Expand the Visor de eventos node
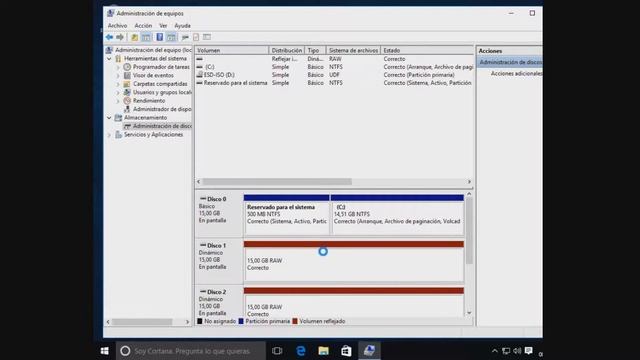The height and width of the screenshot is (360, 640). point(118,76)
